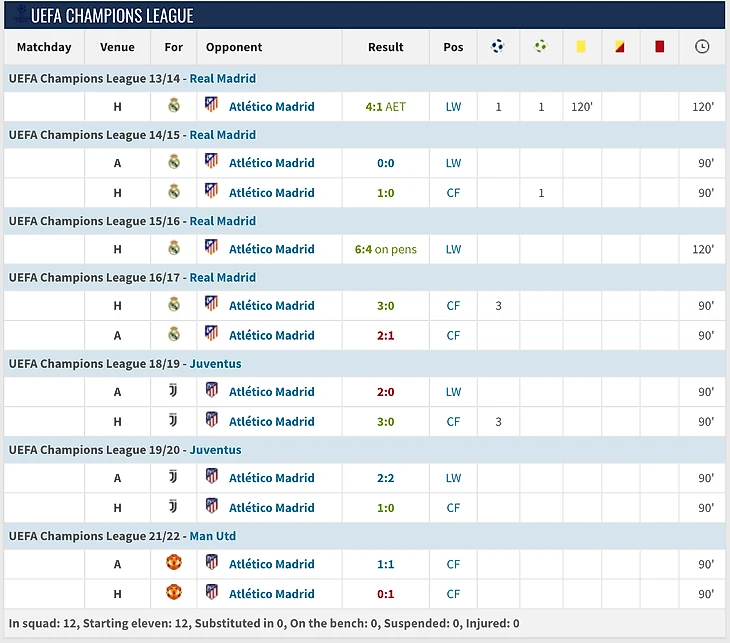Image resolution: width=730 pixels, height=643 pixels.
Task: Open the 0:0 match result
Action: coord(385,163)
